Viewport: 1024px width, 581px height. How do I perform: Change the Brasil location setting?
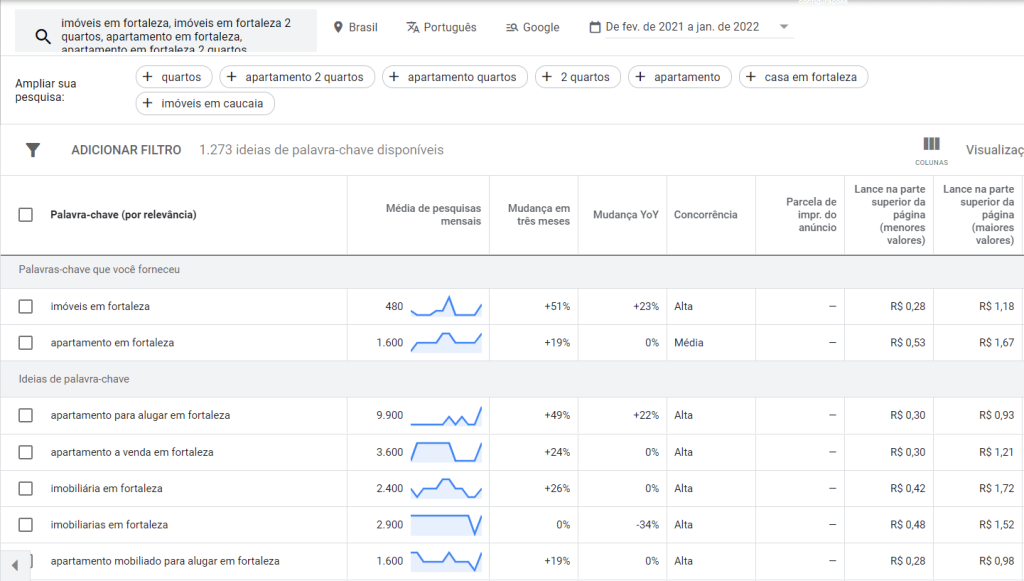[356, 27]
